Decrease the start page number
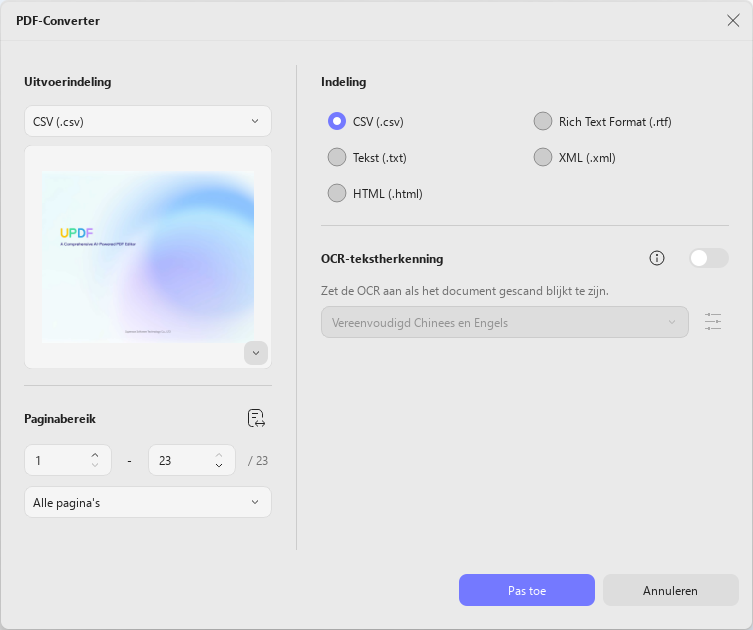 [x=95, y=465]
